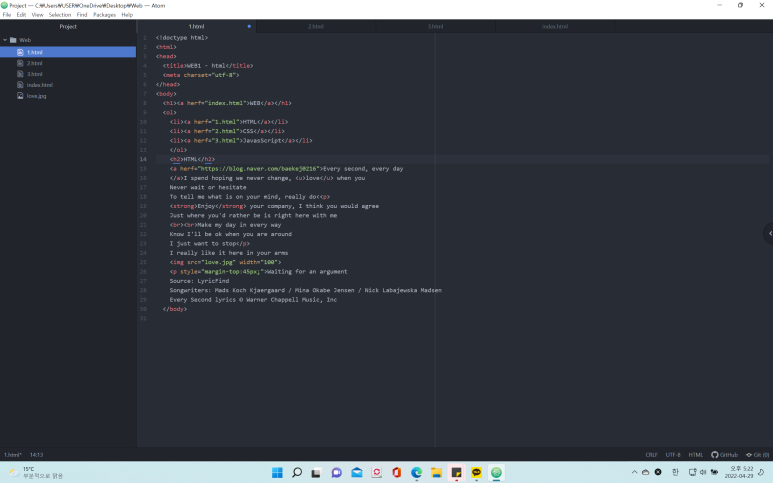Switch to the index.html editor tab

click(x=555, y=27)
